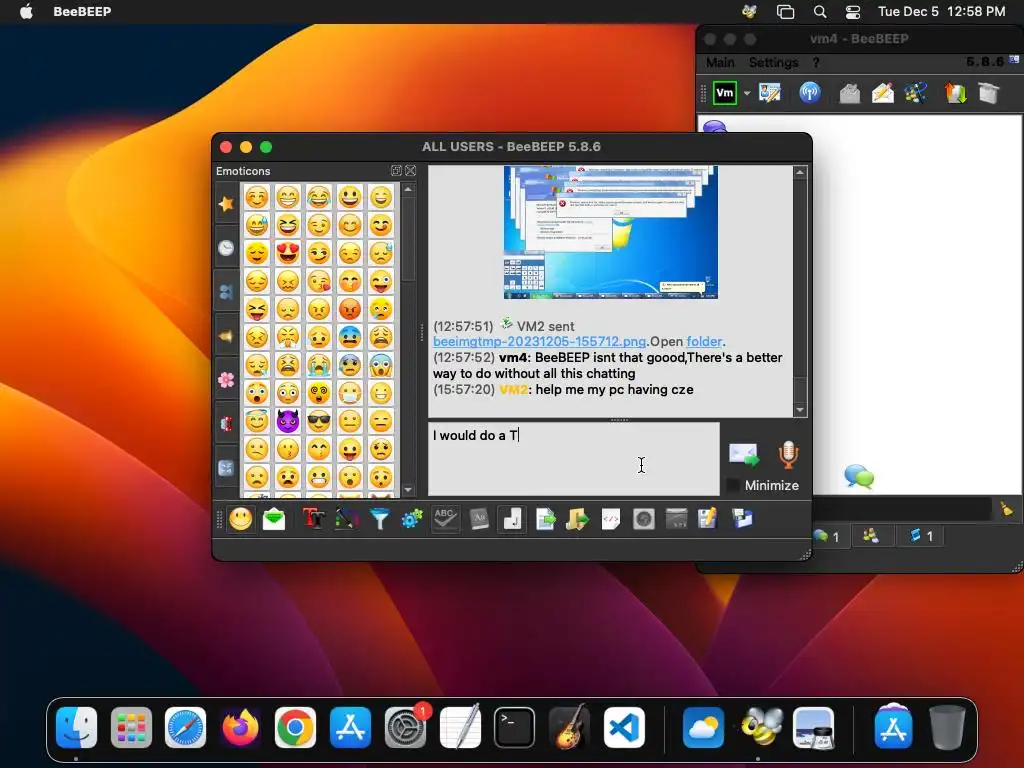Click the envelope-with-pencil compose icon in vm4
Screen dimensions: 1024x768
point(883,93)
